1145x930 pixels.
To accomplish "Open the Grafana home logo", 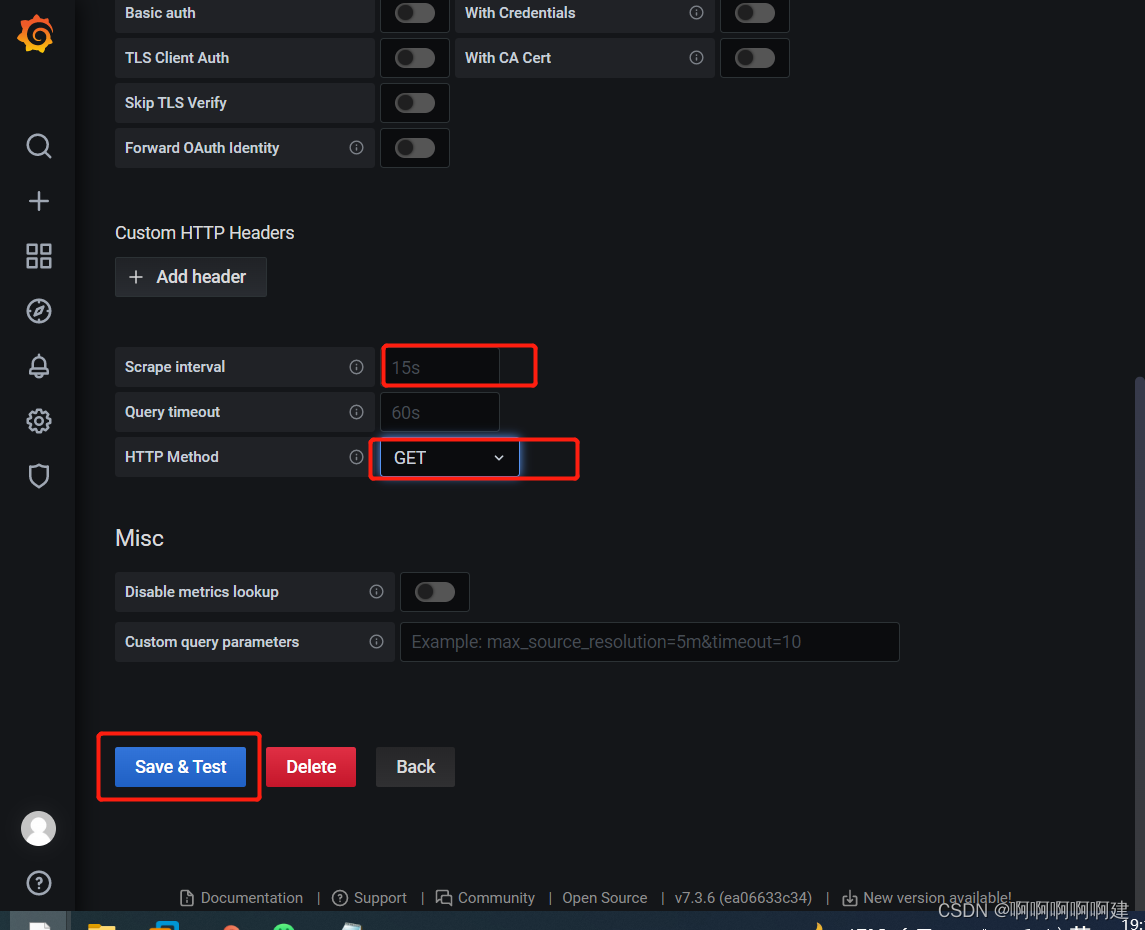I will [x=36, y=34].
